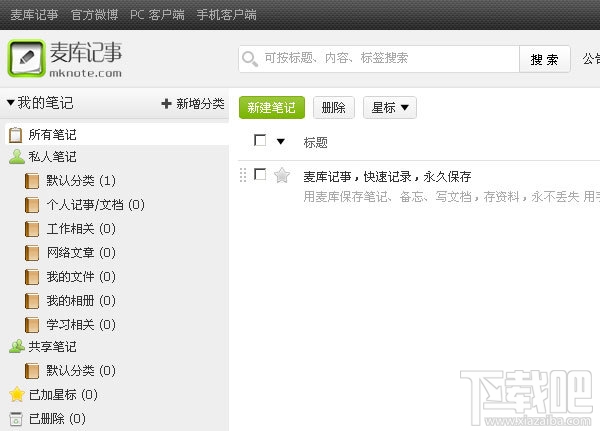Click the notebook icon next to 学习相关
Viewport: 600px width, 431px height.
[x=32, y=325]
